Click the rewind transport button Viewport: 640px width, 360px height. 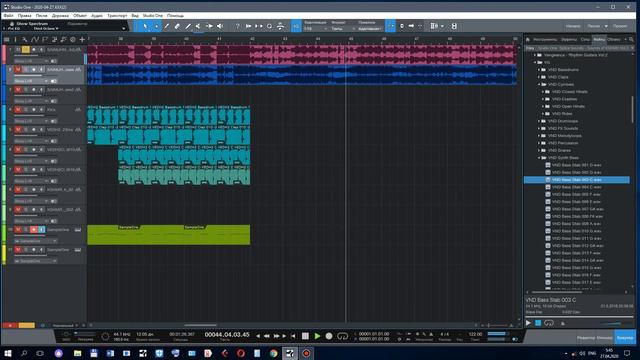[x=267, y=336]
